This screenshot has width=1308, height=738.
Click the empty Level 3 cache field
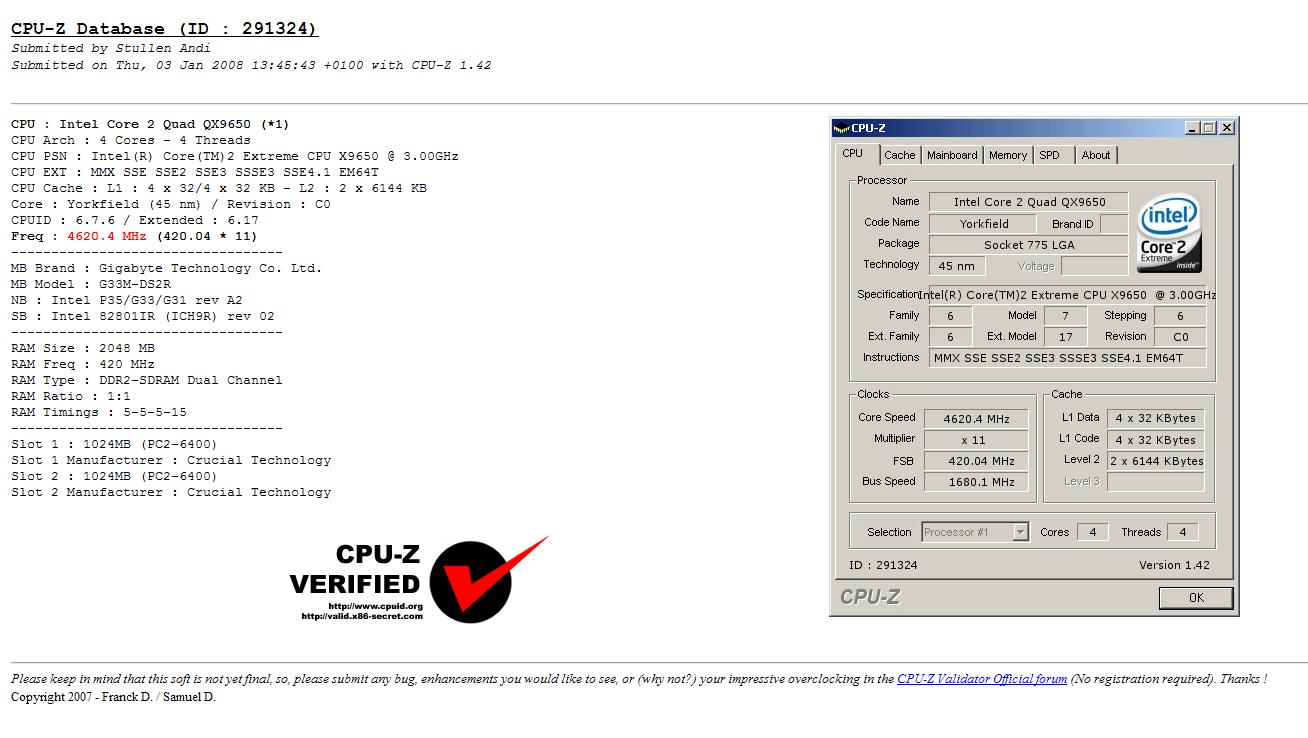[1156, 482]
